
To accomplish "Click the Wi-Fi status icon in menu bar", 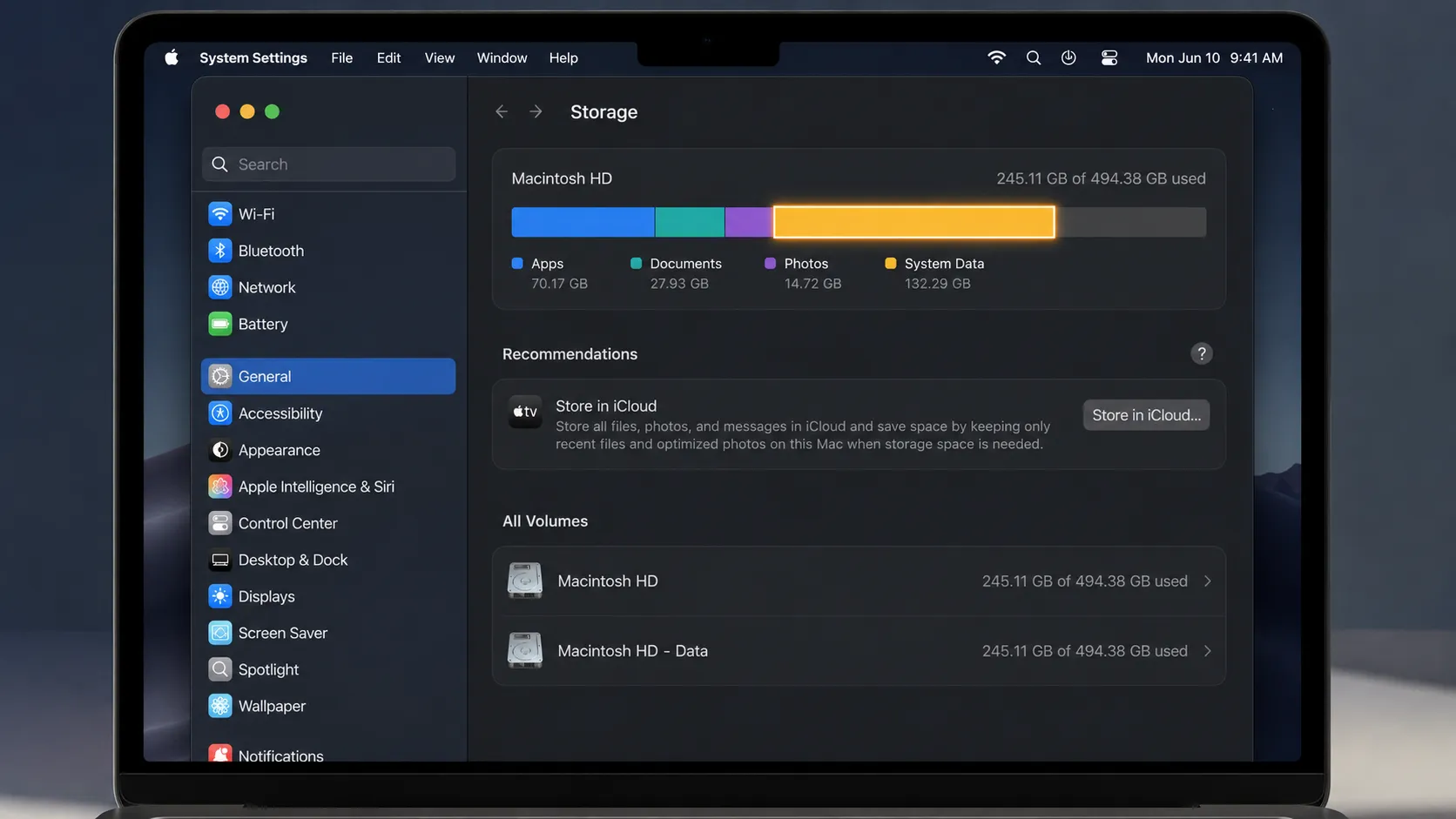I will tap(996, 57).
